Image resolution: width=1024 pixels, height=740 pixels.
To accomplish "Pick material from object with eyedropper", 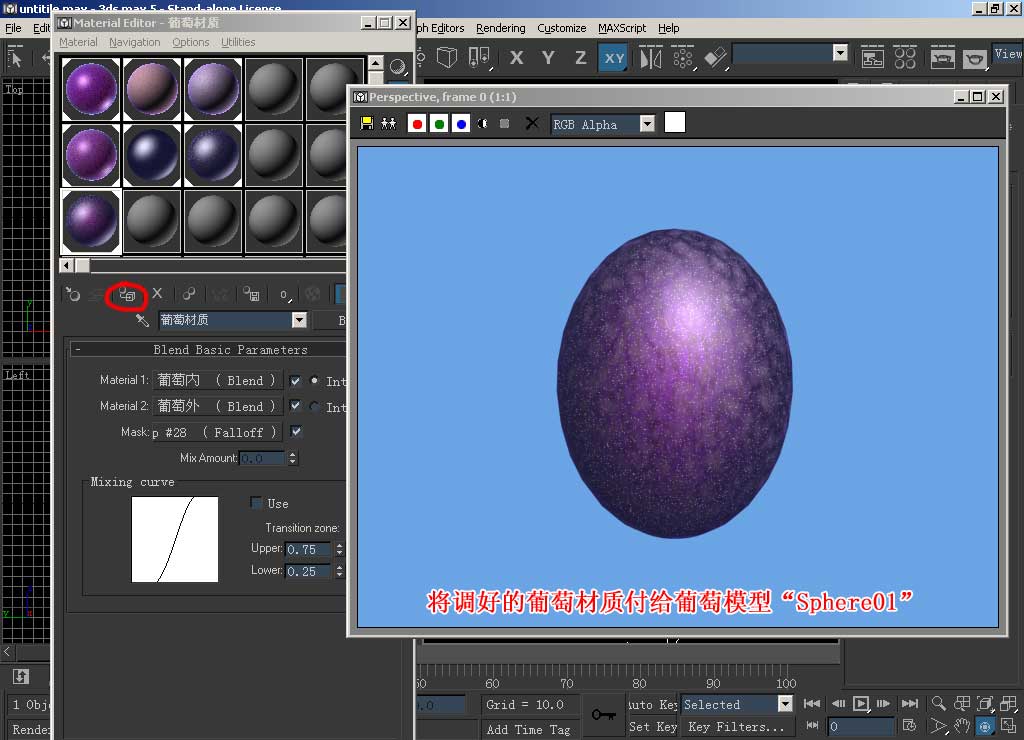I will pyautogui.click(x=143, y=321).
